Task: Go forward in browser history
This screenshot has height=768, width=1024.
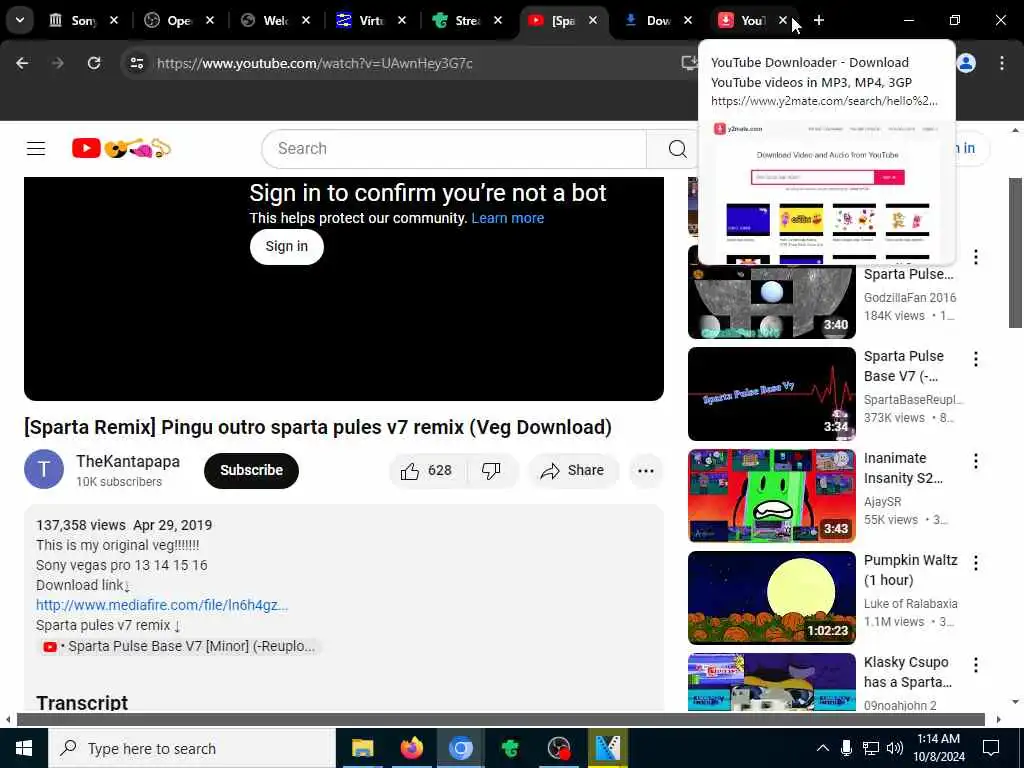Action: [x=57, y=63]
